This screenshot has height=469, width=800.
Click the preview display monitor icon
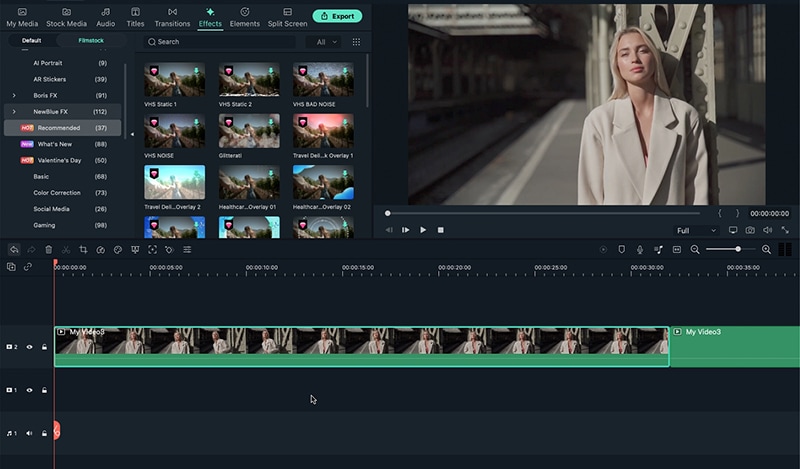[733, 230]
